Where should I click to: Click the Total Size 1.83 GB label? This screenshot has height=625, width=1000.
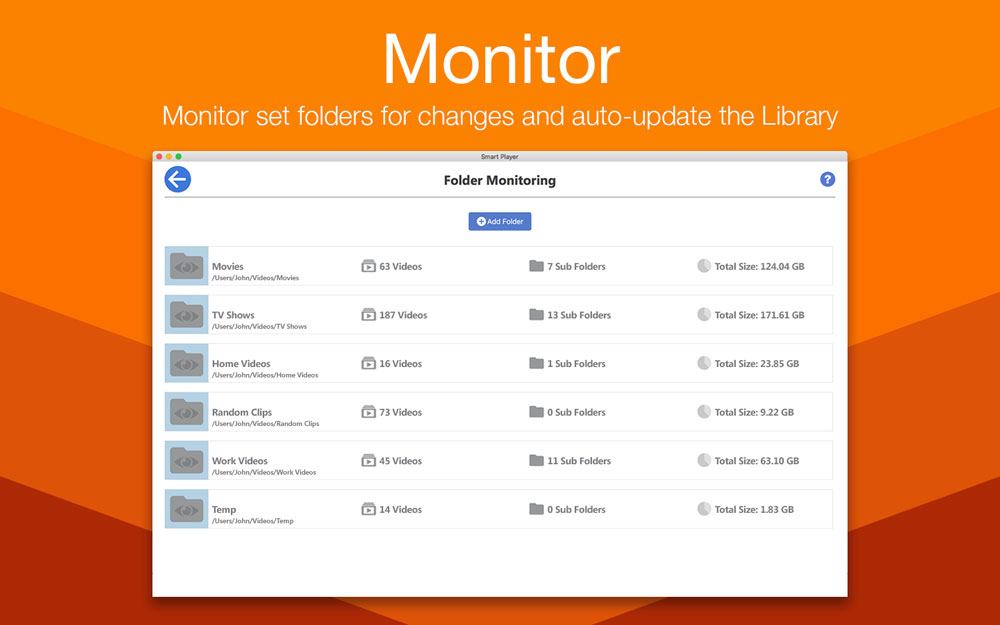tap(754, 510)
